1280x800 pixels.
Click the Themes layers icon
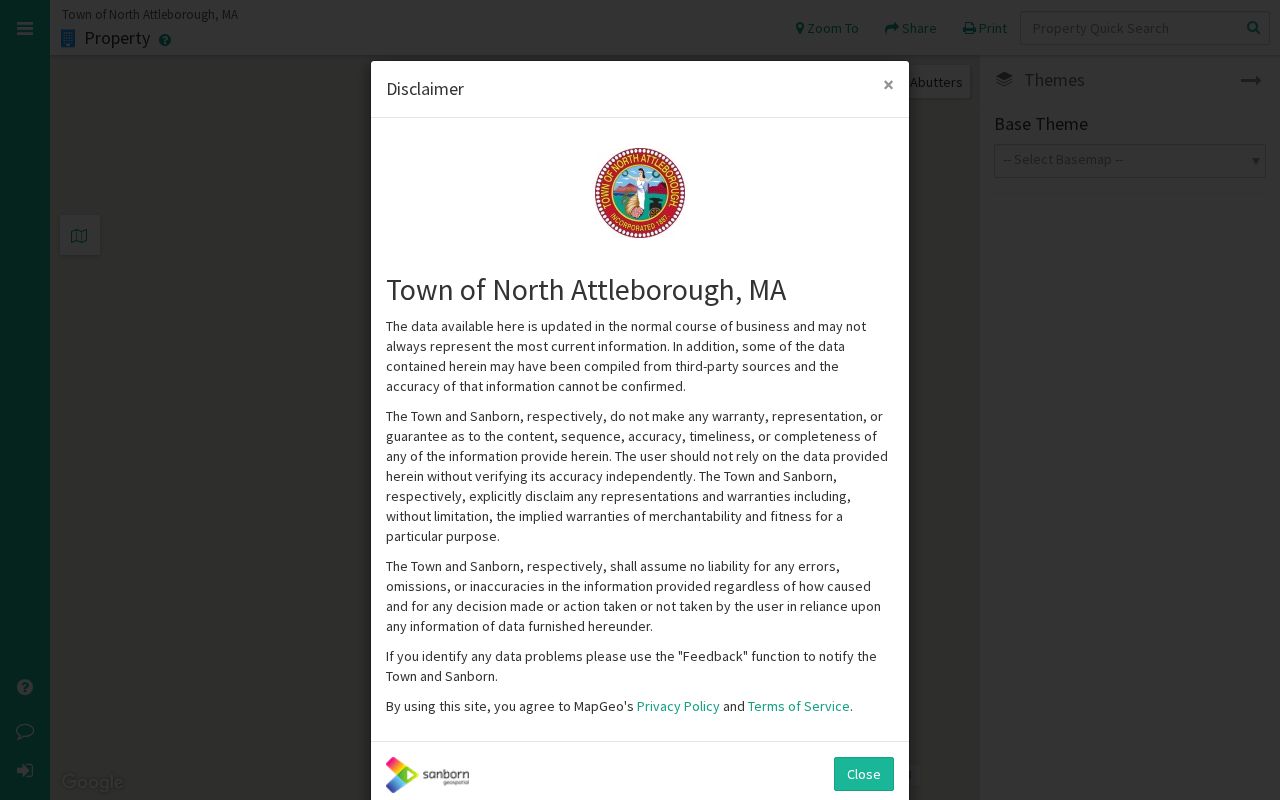click(1004, 80)
